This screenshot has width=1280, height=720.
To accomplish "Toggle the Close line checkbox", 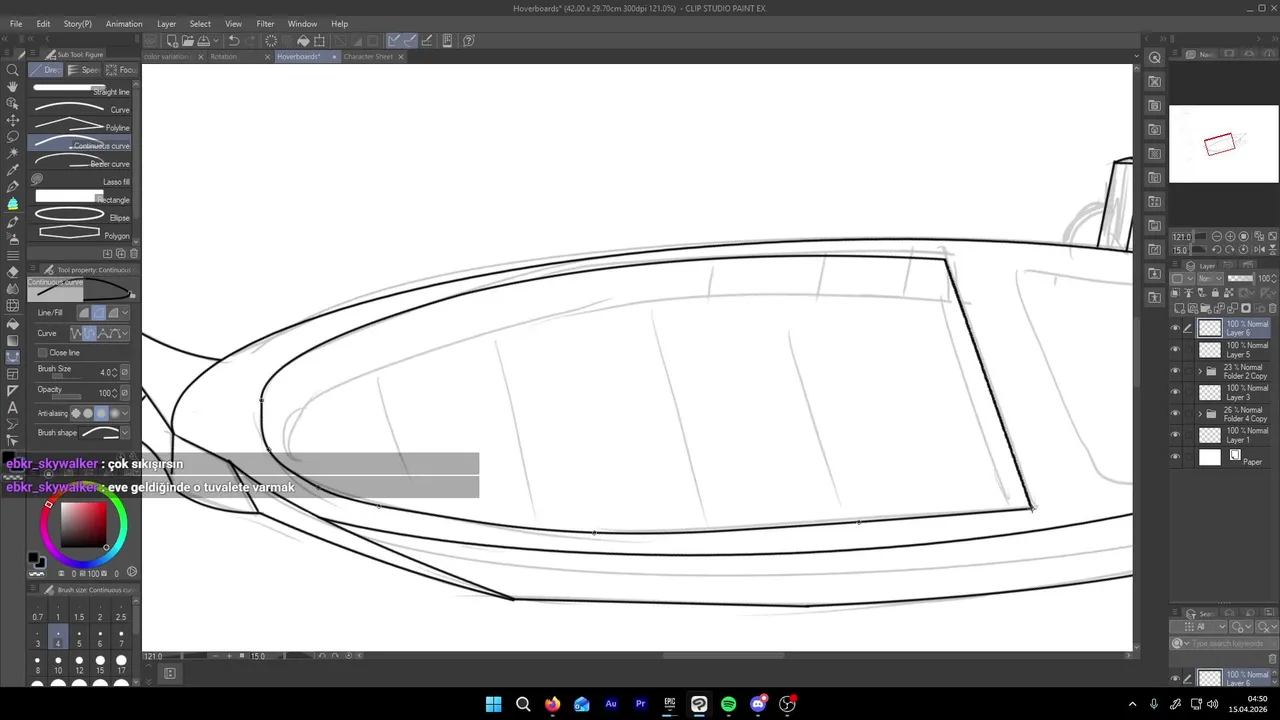I will pyautogui.click(x=42, y=353).
